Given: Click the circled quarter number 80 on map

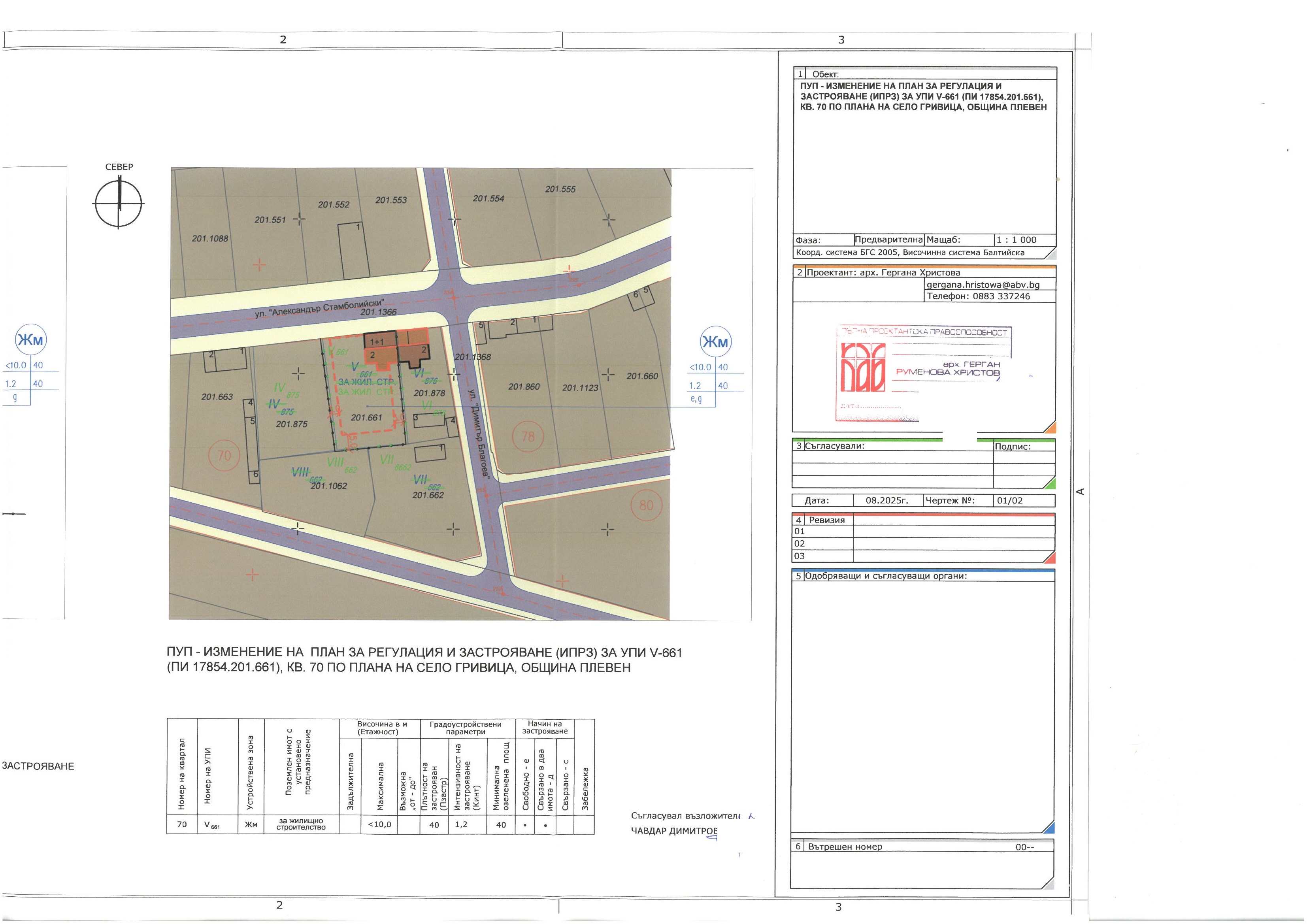Looking at the screenshot, I should pyautogui.click(x=646, y=505).
